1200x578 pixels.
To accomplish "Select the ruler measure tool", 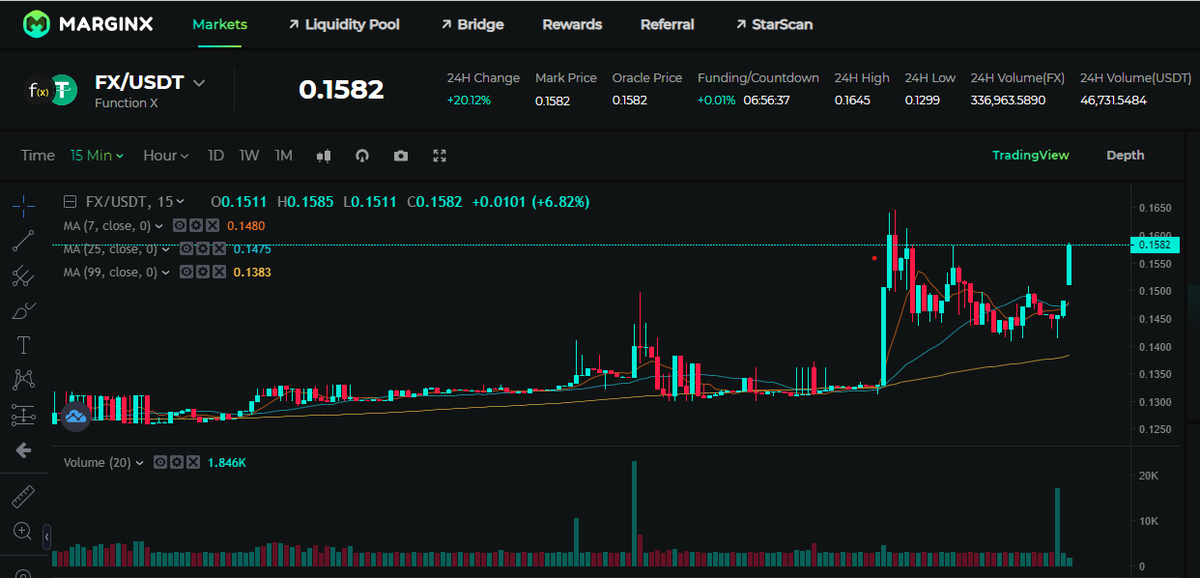I will [x=24, y=496].
